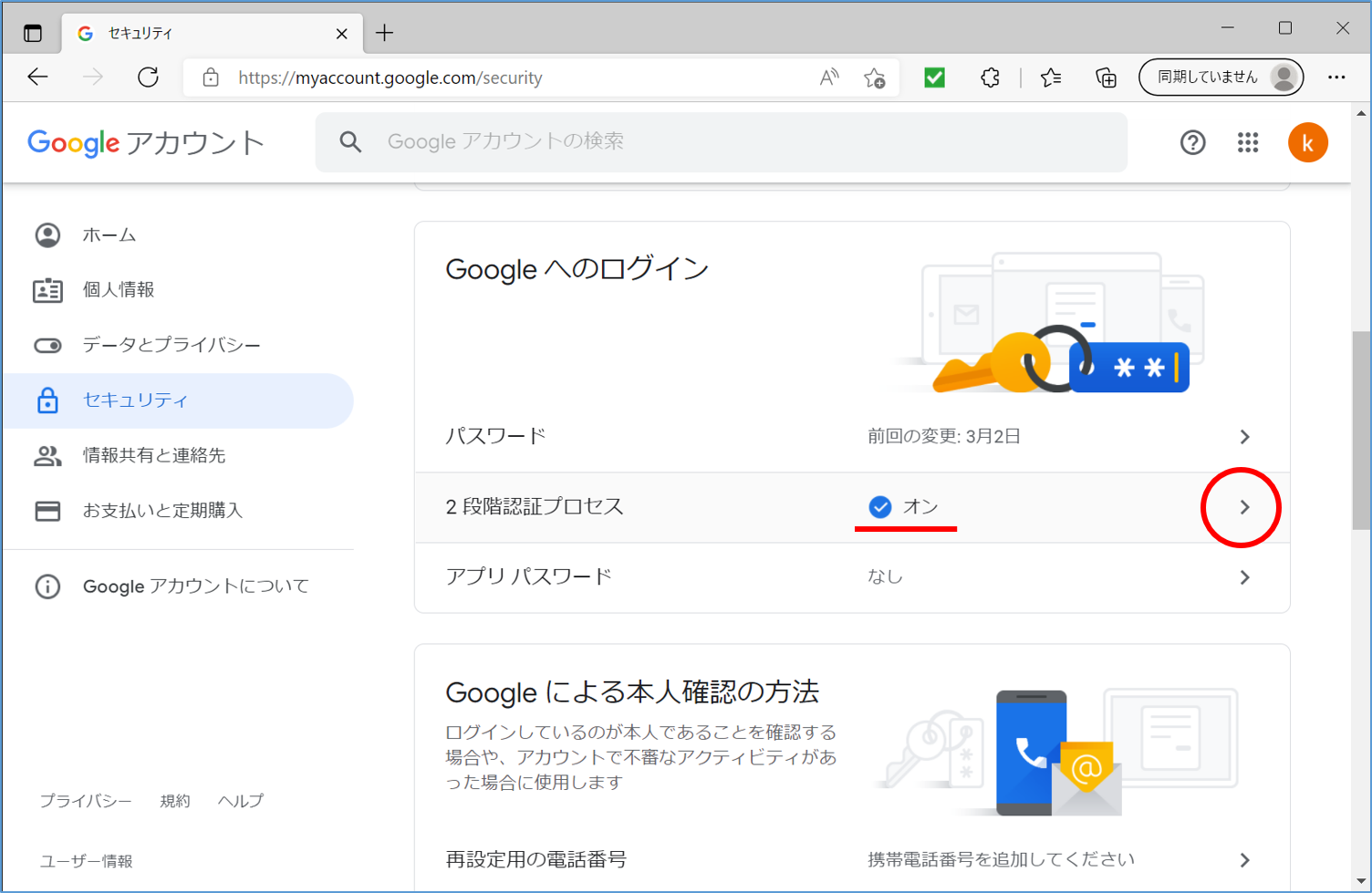Expand the 2 段階認証プロセス row chevron
The width and height of the screenshot is (1372, 893).
coord(1244,507)
